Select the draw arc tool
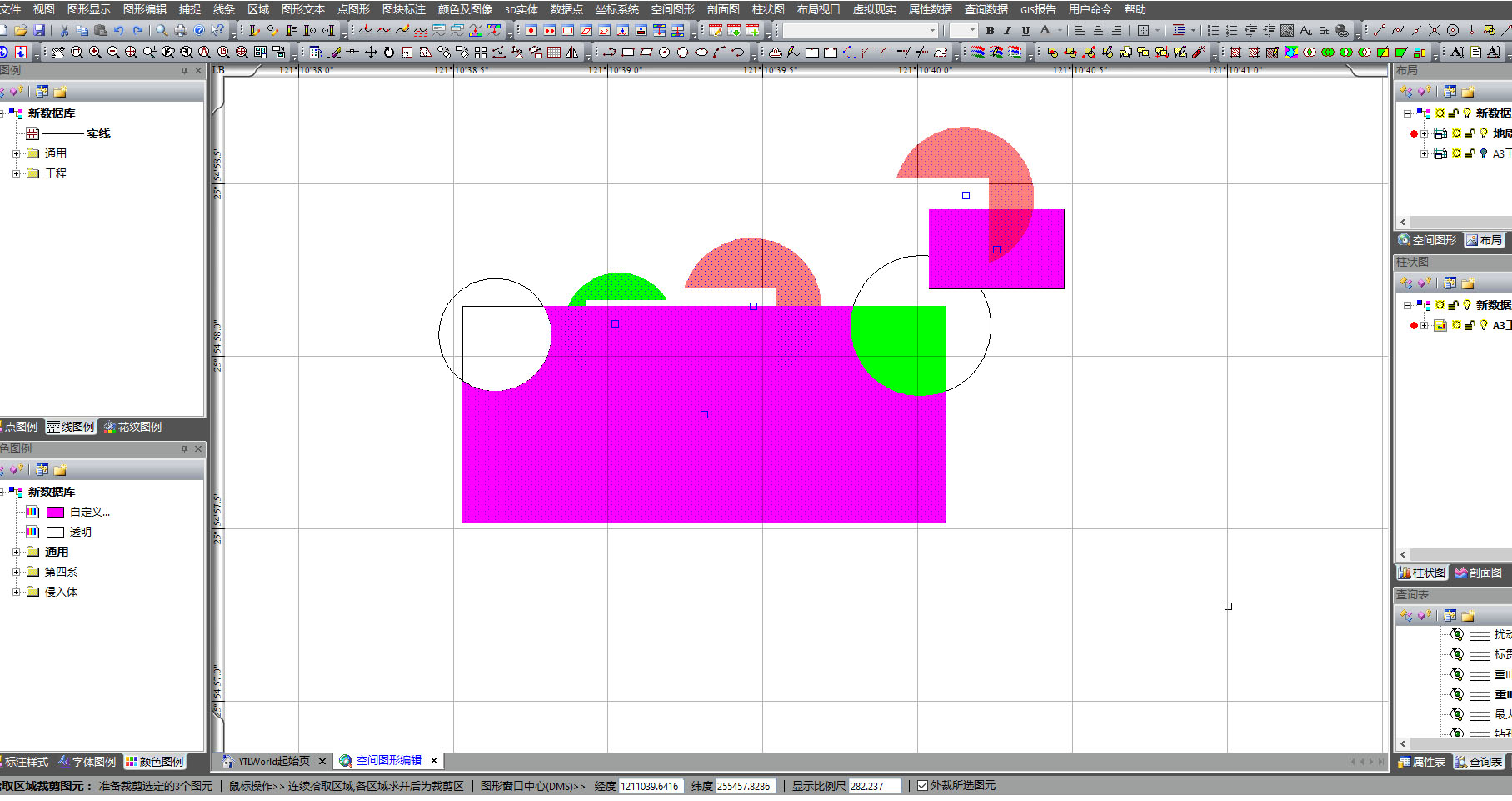 point(719,52)
